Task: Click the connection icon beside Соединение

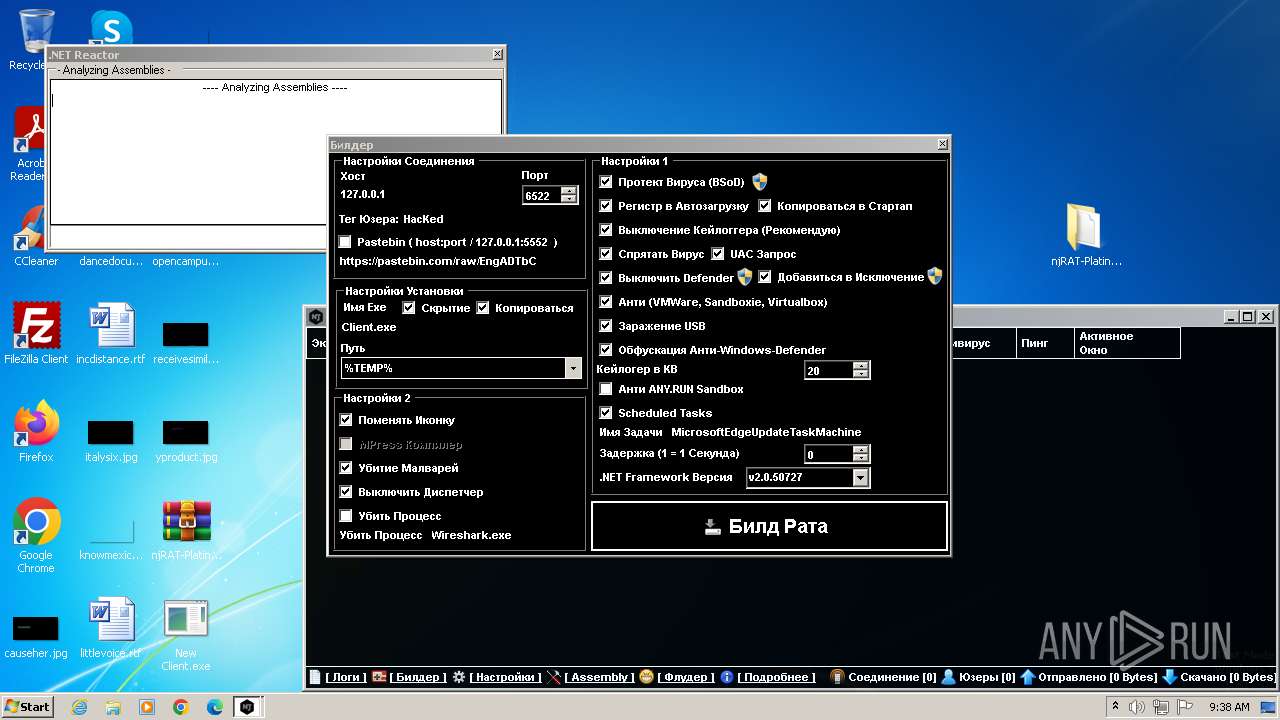Action: click(838, 677)
